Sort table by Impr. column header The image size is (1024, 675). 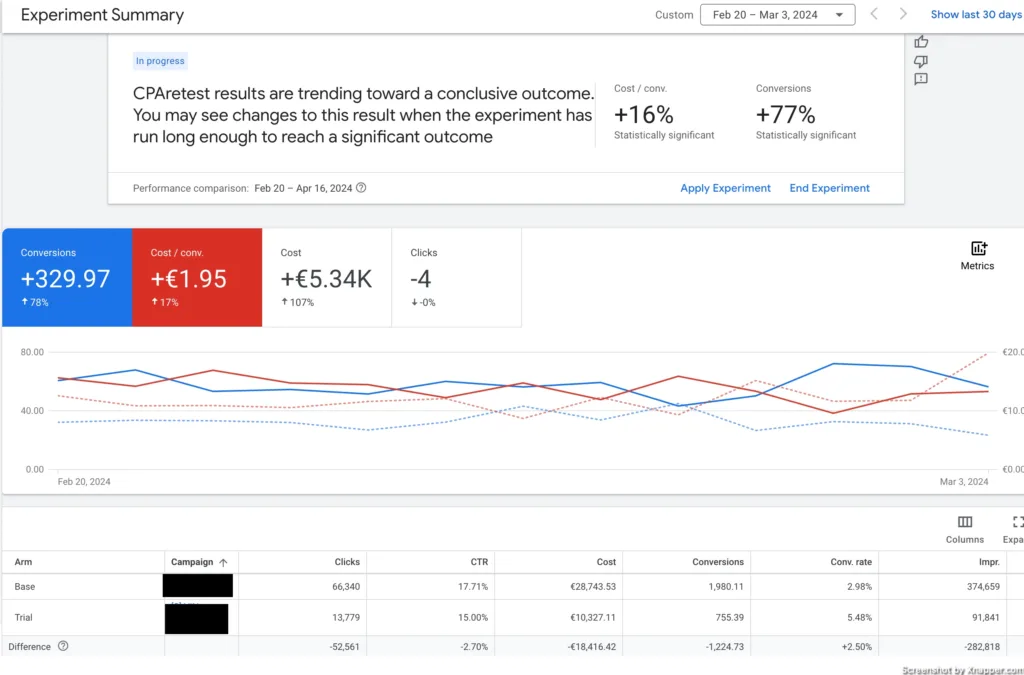tap(989, 562)
